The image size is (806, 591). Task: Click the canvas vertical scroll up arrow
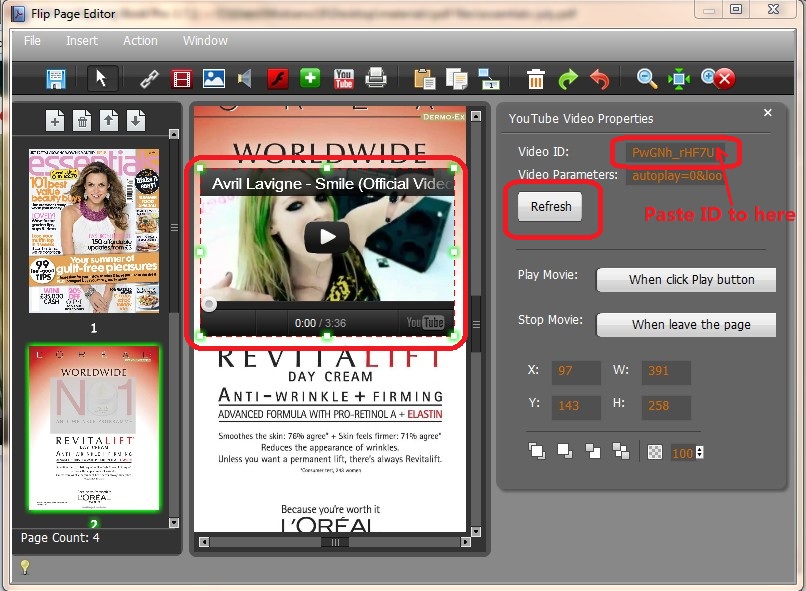click(476, 116)
